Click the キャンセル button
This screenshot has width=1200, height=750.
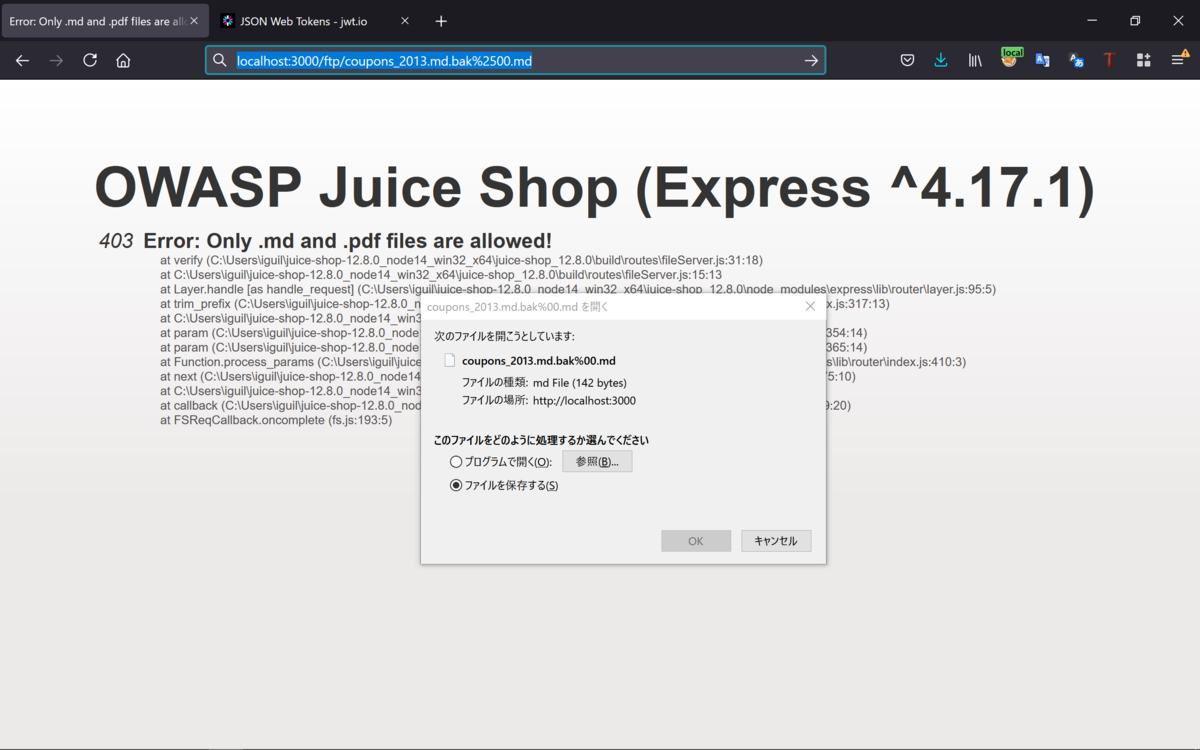[x=776, y=541]
